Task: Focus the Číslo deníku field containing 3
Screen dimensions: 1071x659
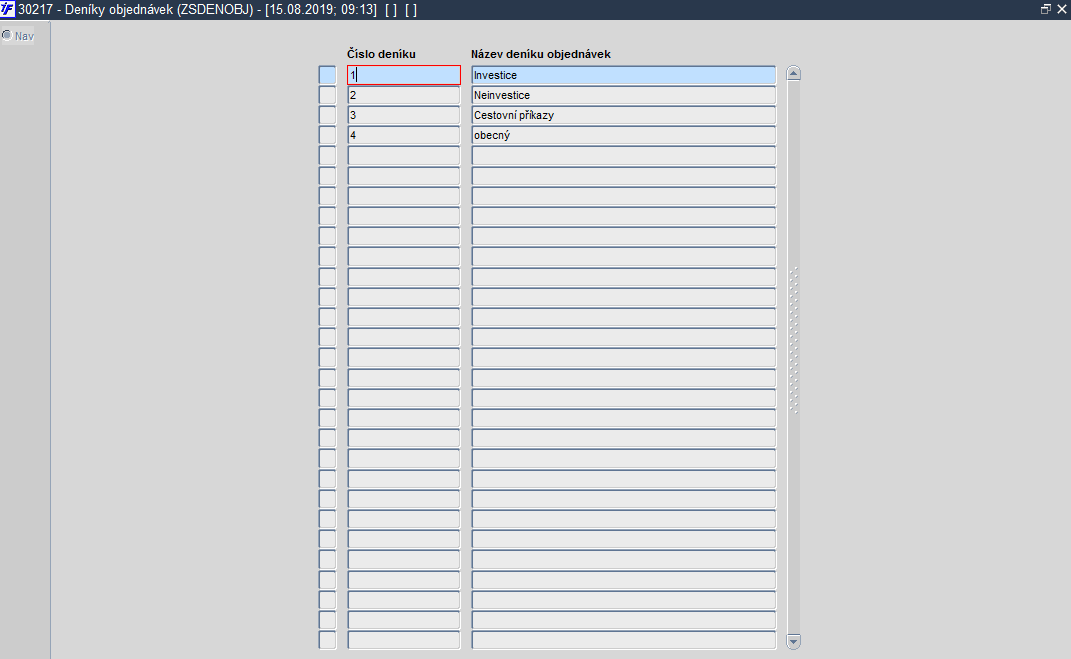Action: tap(404, 115)
